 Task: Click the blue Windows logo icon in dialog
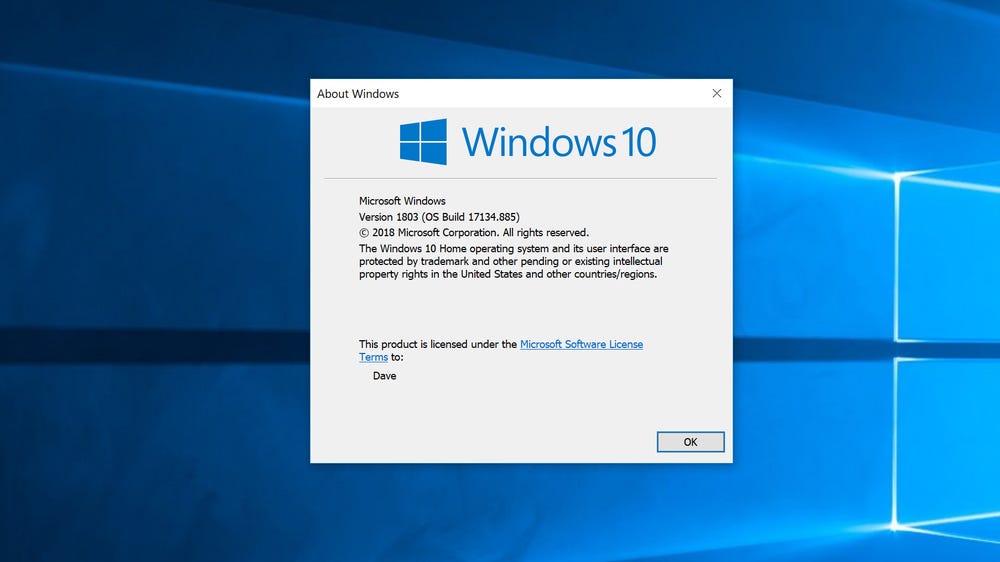423,142
